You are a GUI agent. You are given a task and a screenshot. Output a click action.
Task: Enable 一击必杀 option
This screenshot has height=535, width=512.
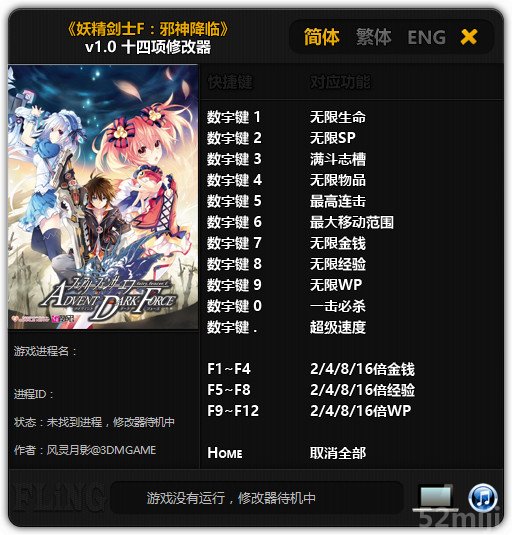click(x=338, y=306)
